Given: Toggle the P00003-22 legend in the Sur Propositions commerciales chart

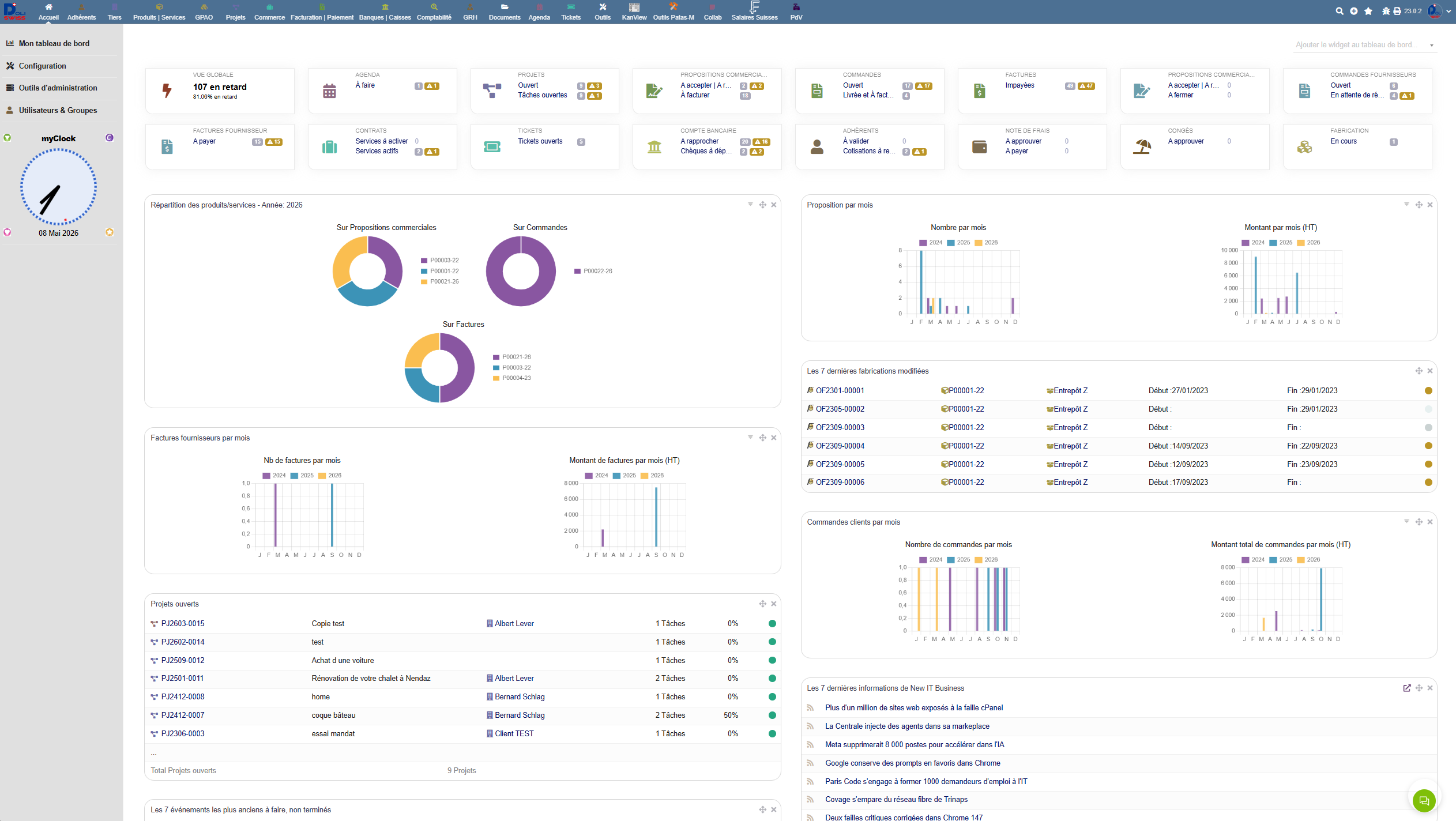Looking at the screenshot, I should coord(440,261).
